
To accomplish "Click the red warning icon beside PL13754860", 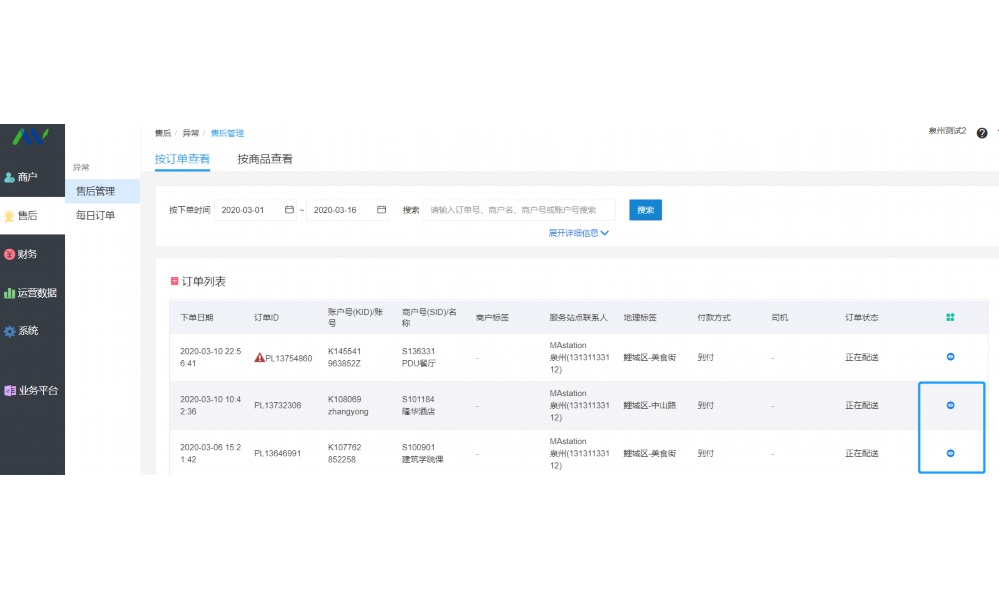I will pos(260,356).
